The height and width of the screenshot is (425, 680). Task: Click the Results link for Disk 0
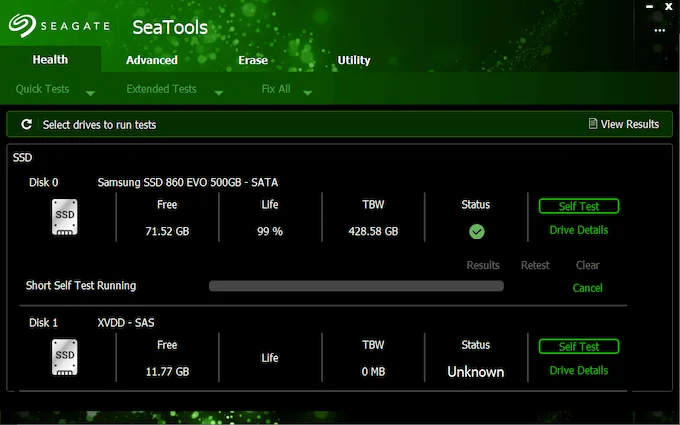483,265
